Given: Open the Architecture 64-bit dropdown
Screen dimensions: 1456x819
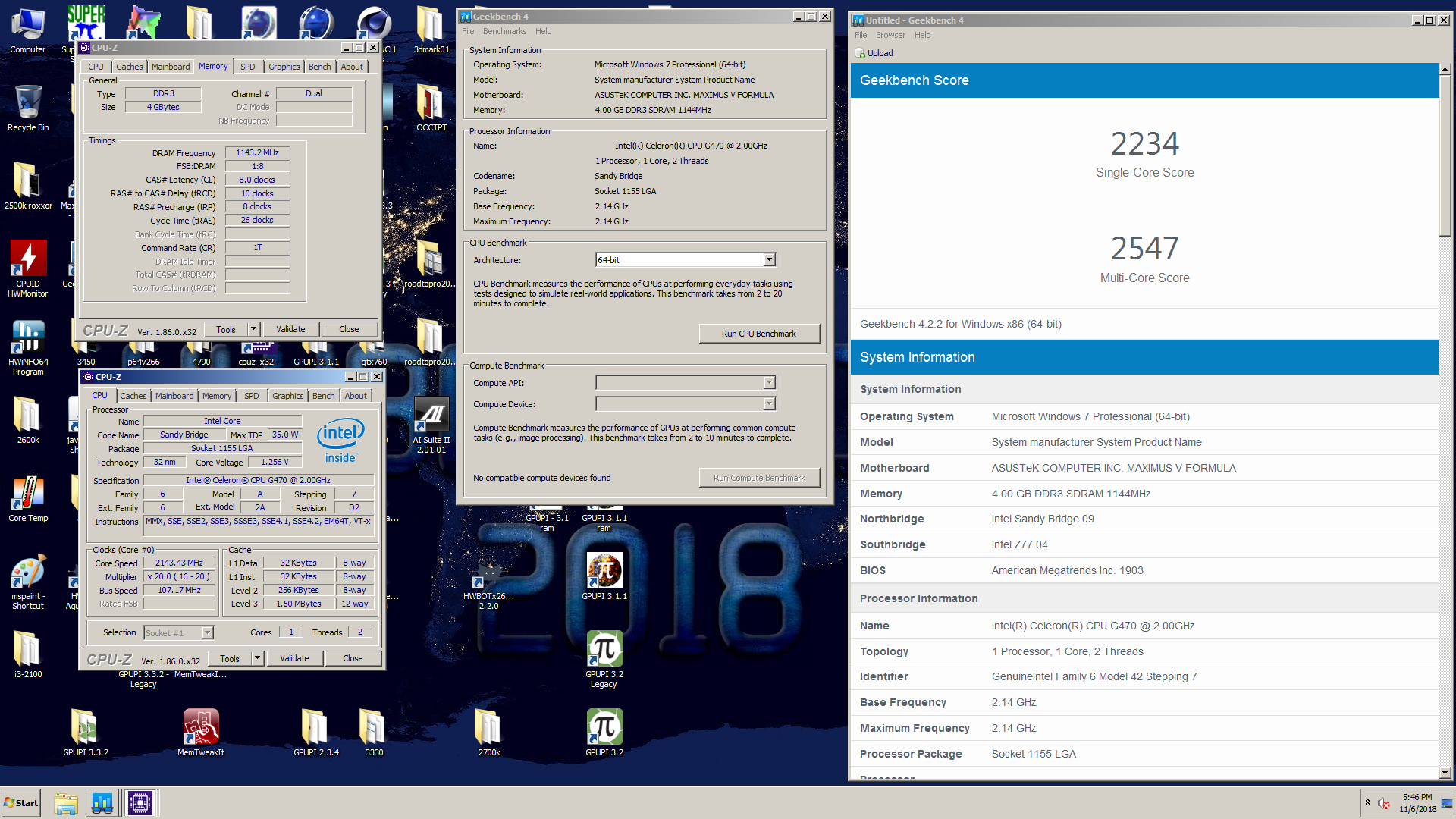Looking at the screenshot, I should tap(769, 260).
